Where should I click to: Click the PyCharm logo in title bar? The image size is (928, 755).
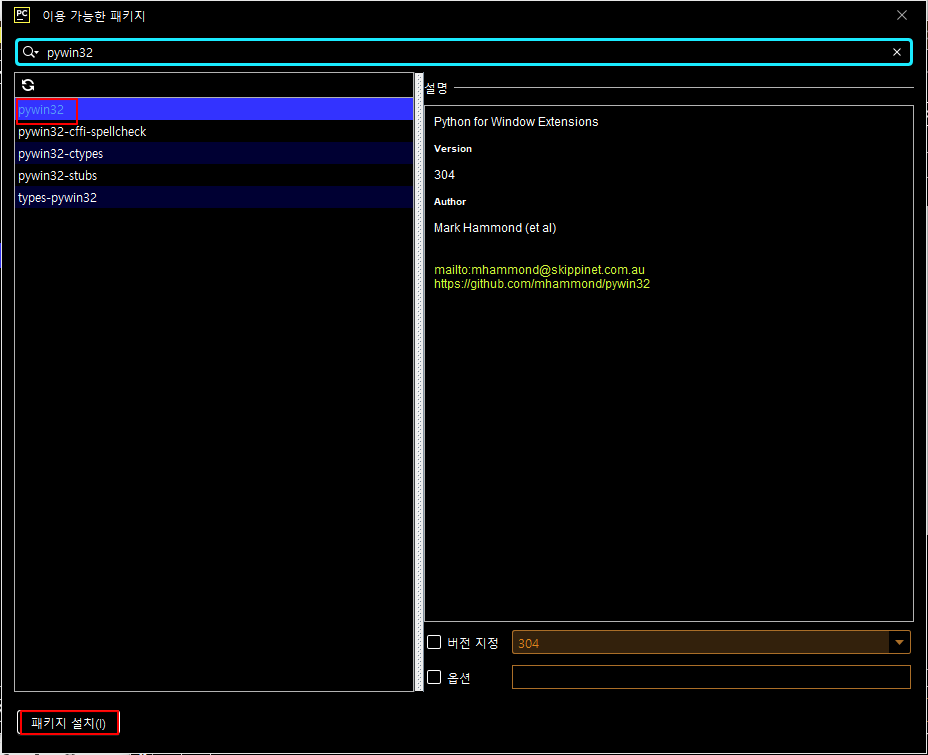tap(22, 15)
